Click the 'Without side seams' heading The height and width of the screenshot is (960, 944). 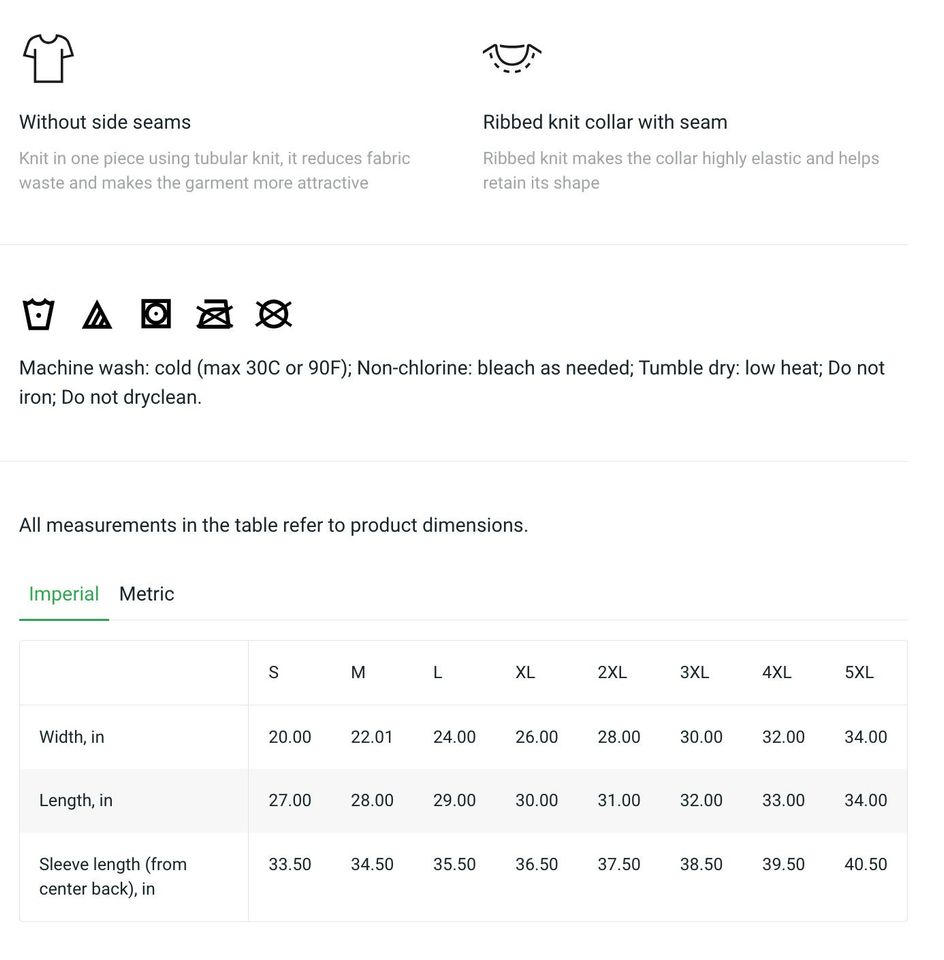click(105, 122)
